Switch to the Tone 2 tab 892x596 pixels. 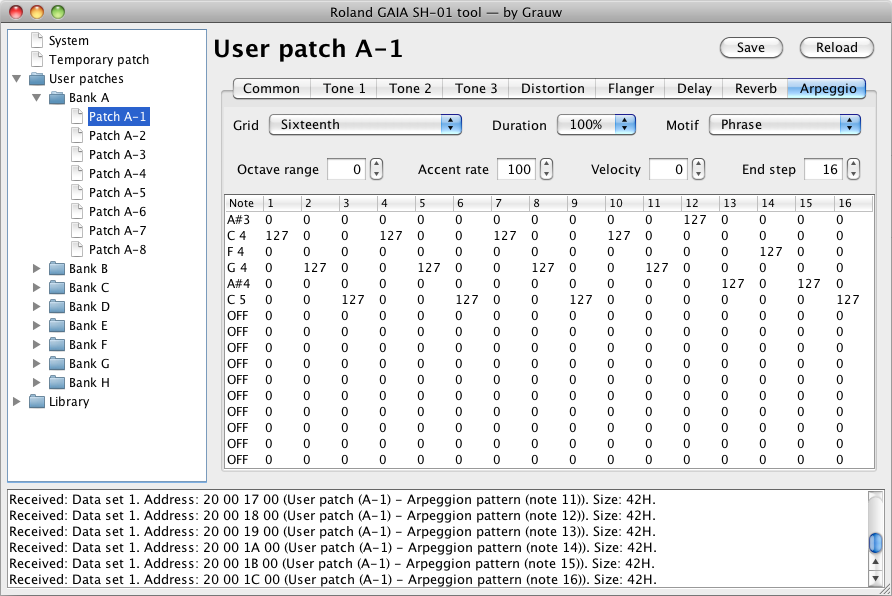coord(410,89)
